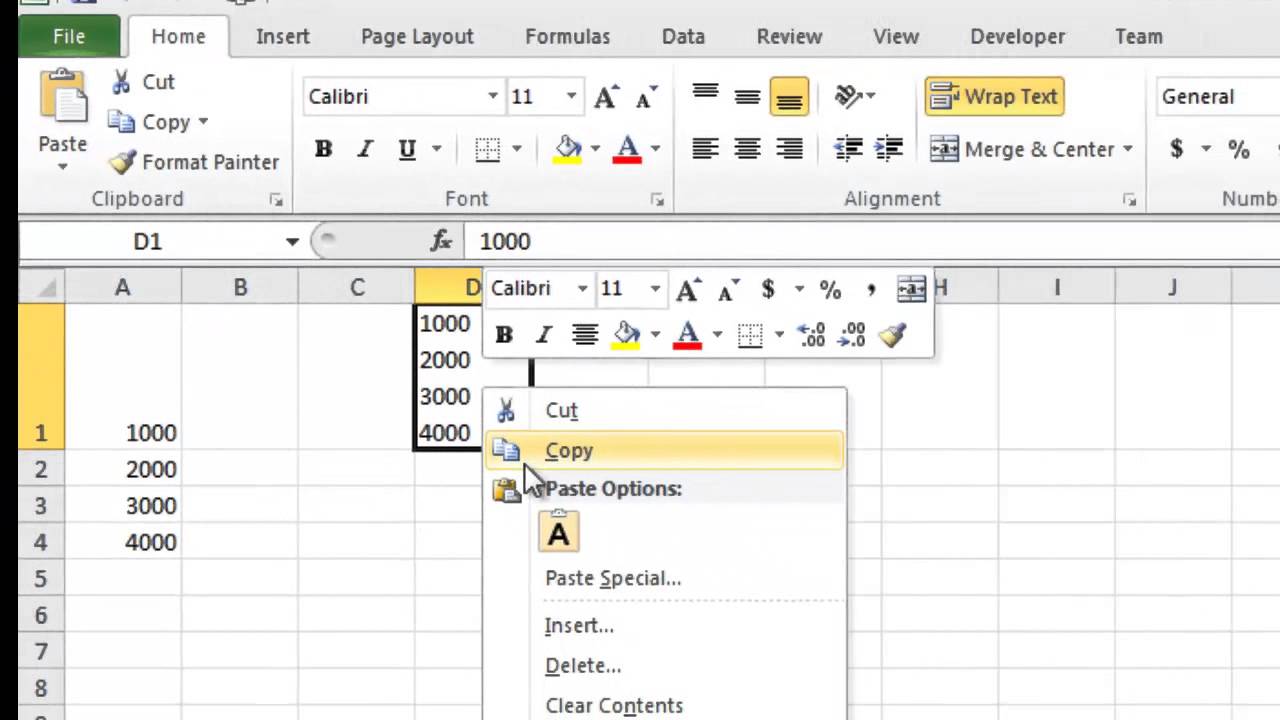Click Decrease Indent in ribbon
Image resolution: width=1280 pixels, height=720 pixels.
(x=848, y=150)
